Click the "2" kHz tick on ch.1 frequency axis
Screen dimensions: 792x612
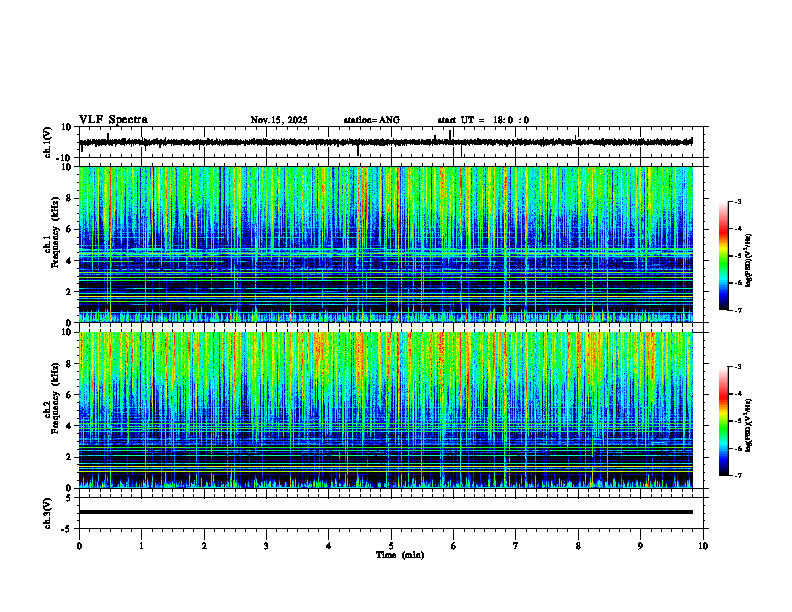71,292
